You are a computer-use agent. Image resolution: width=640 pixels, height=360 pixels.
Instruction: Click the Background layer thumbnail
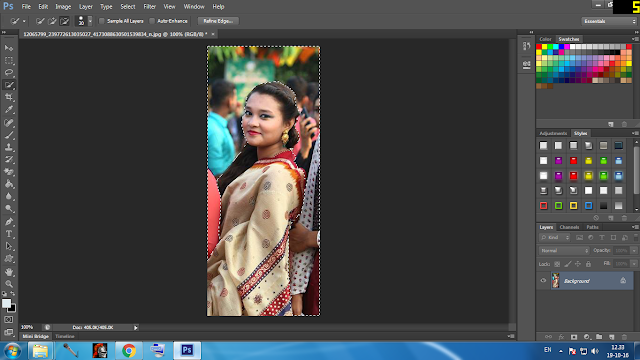pos(556,281)
